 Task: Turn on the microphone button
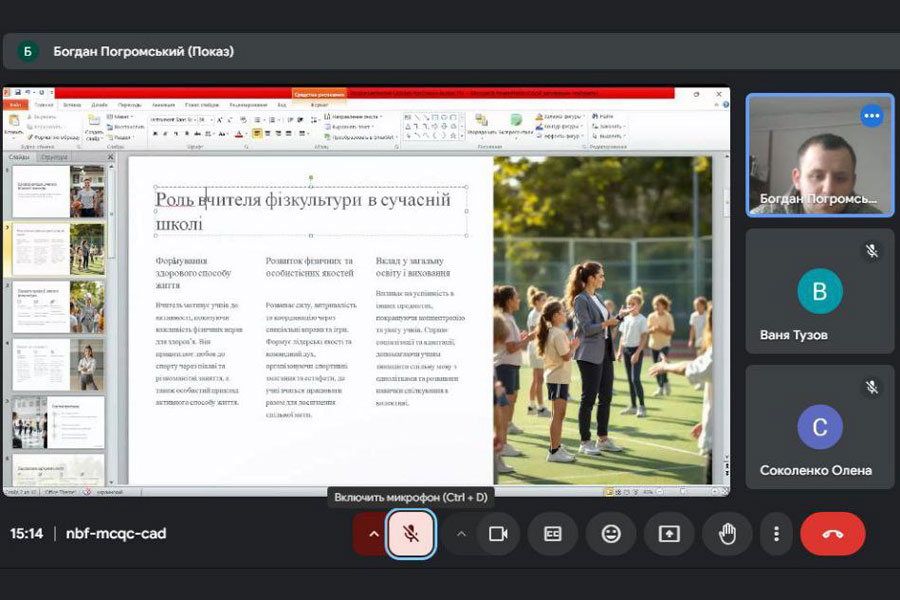410,534
